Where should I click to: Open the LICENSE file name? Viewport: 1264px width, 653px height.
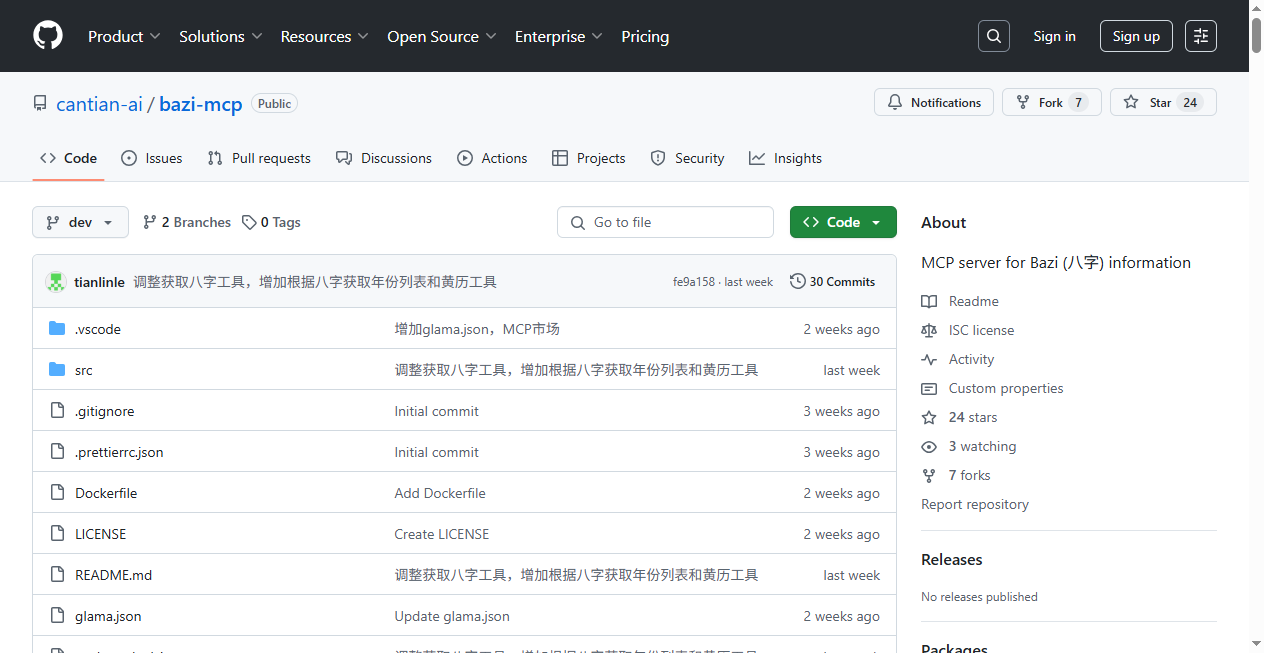[101, 534]
